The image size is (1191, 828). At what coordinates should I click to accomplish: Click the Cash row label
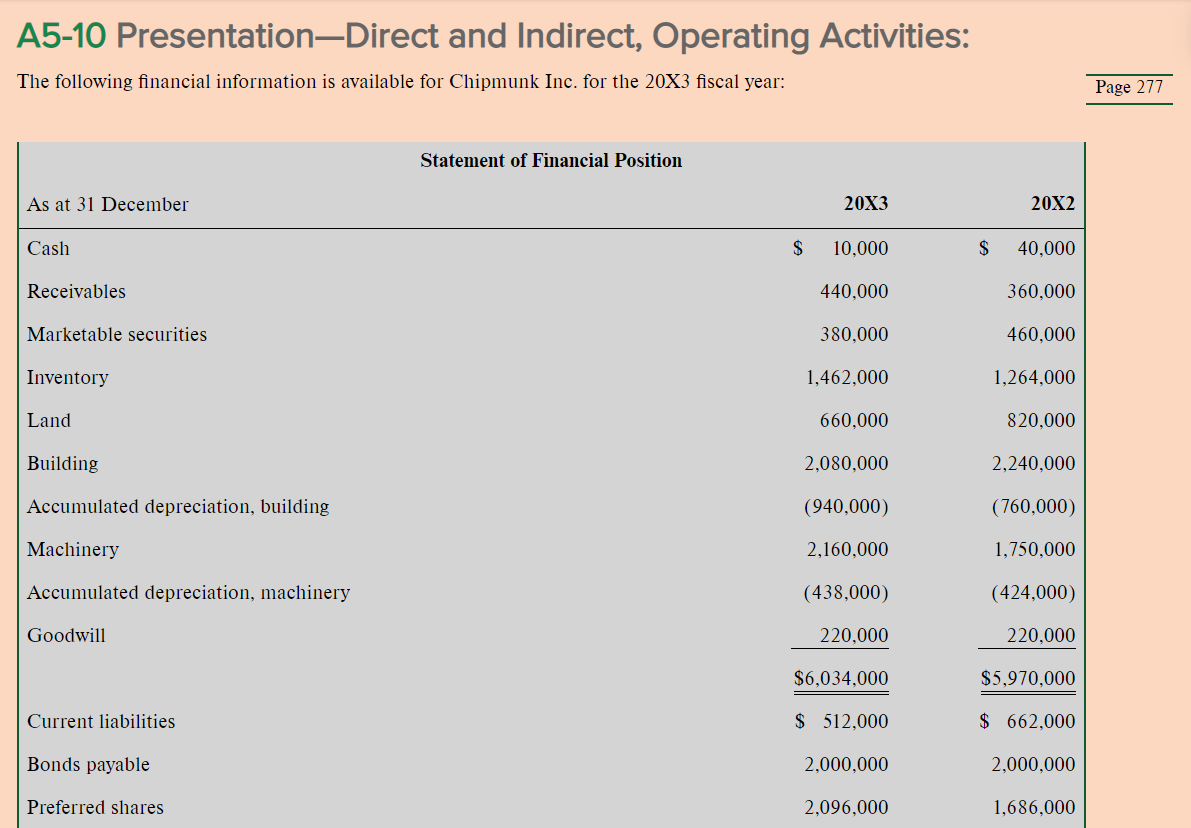(x=48, y=248)
